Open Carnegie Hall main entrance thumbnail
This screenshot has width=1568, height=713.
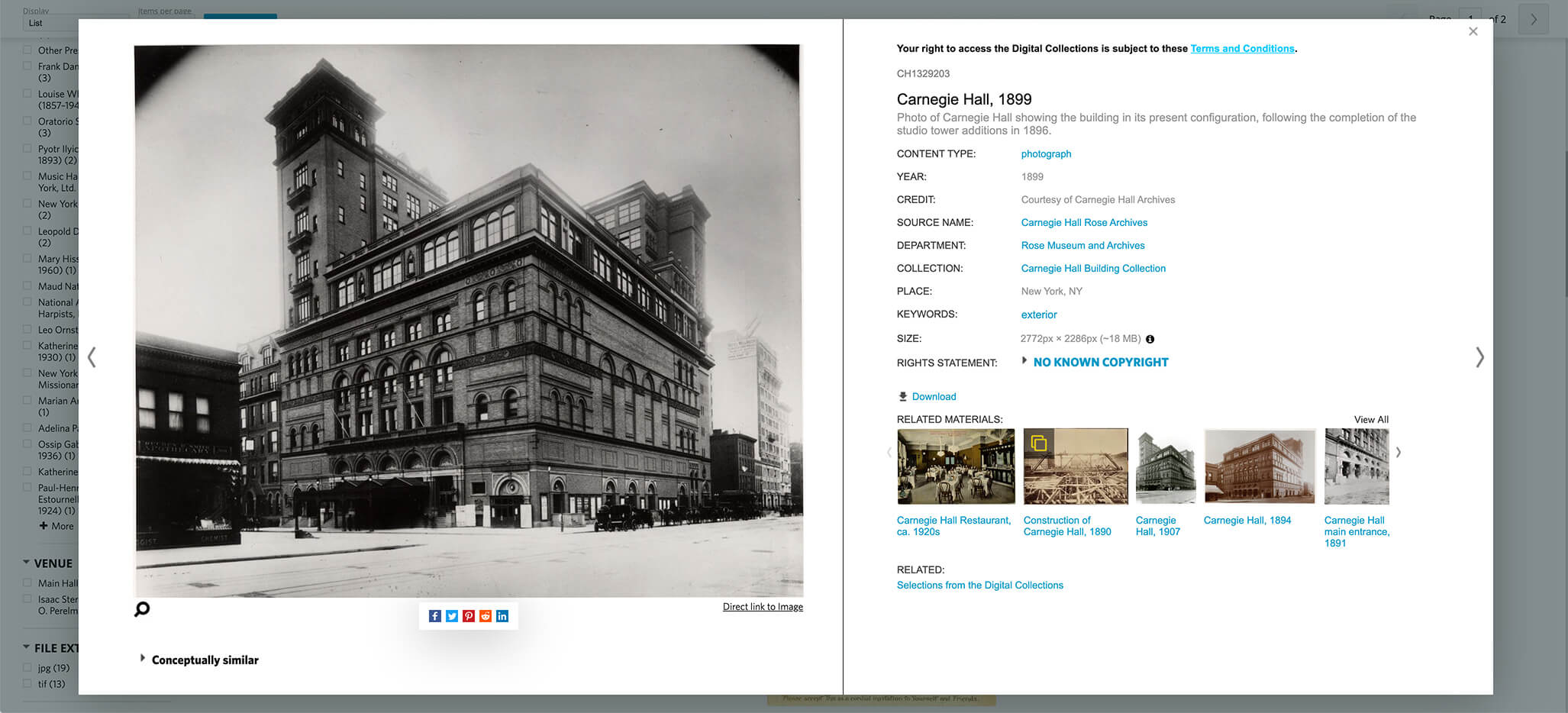pyautogui.click(x=1357, y=466)
